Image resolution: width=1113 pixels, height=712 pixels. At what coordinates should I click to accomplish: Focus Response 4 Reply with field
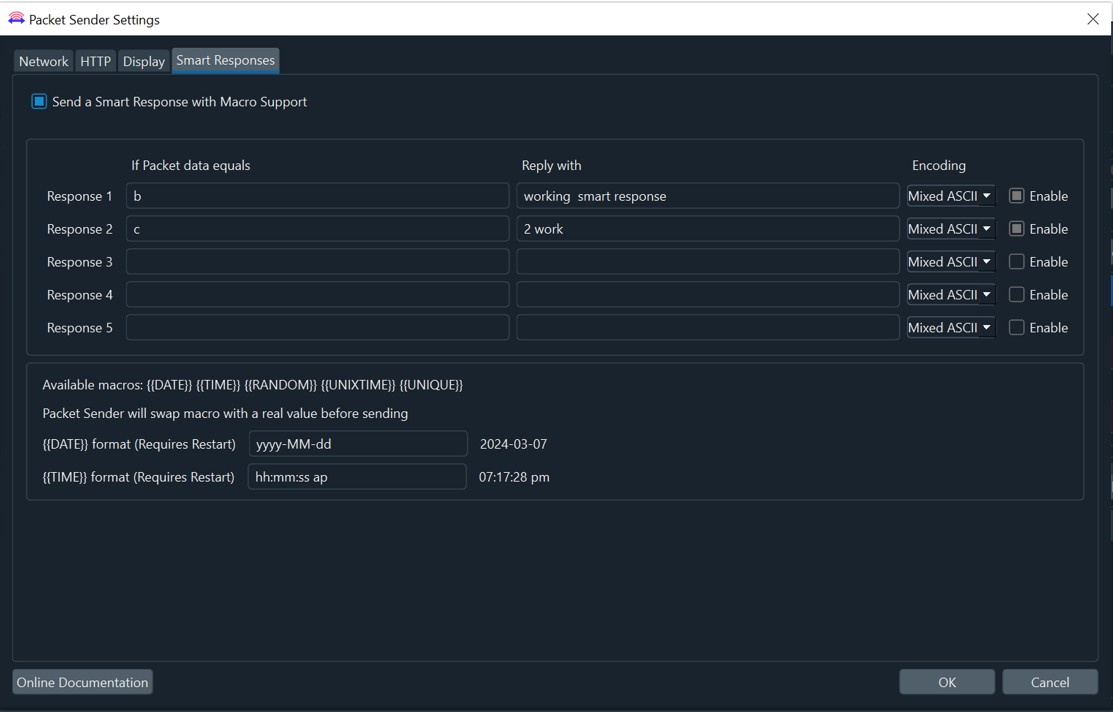pyautogui.click(x=708, y=295)
